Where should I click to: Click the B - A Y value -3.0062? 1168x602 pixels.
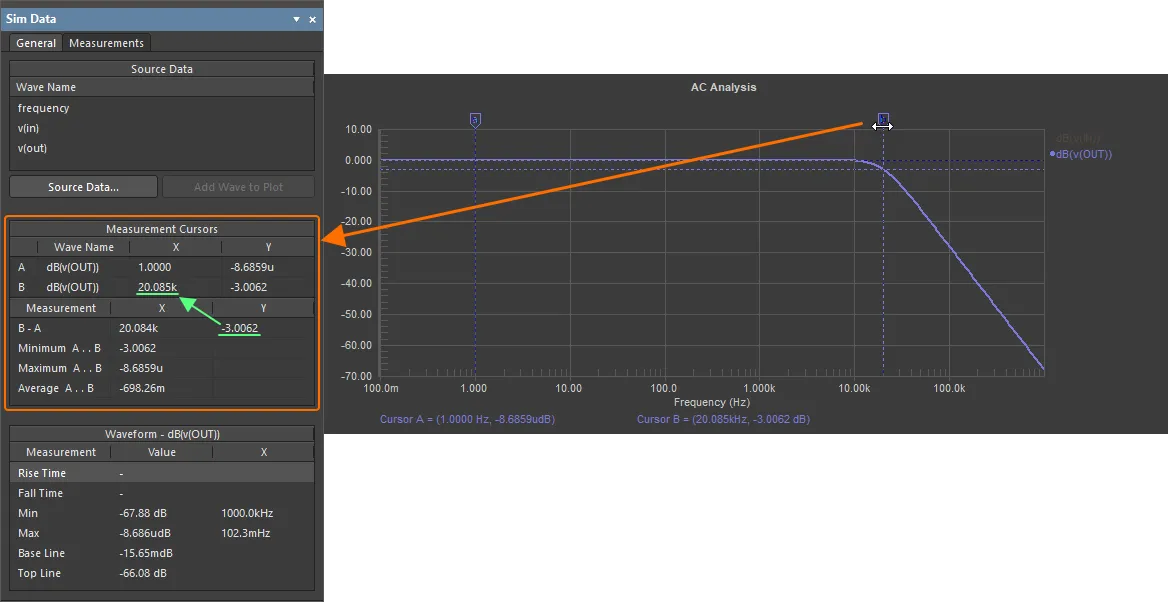pyautogui.click(x=240, y=328)
